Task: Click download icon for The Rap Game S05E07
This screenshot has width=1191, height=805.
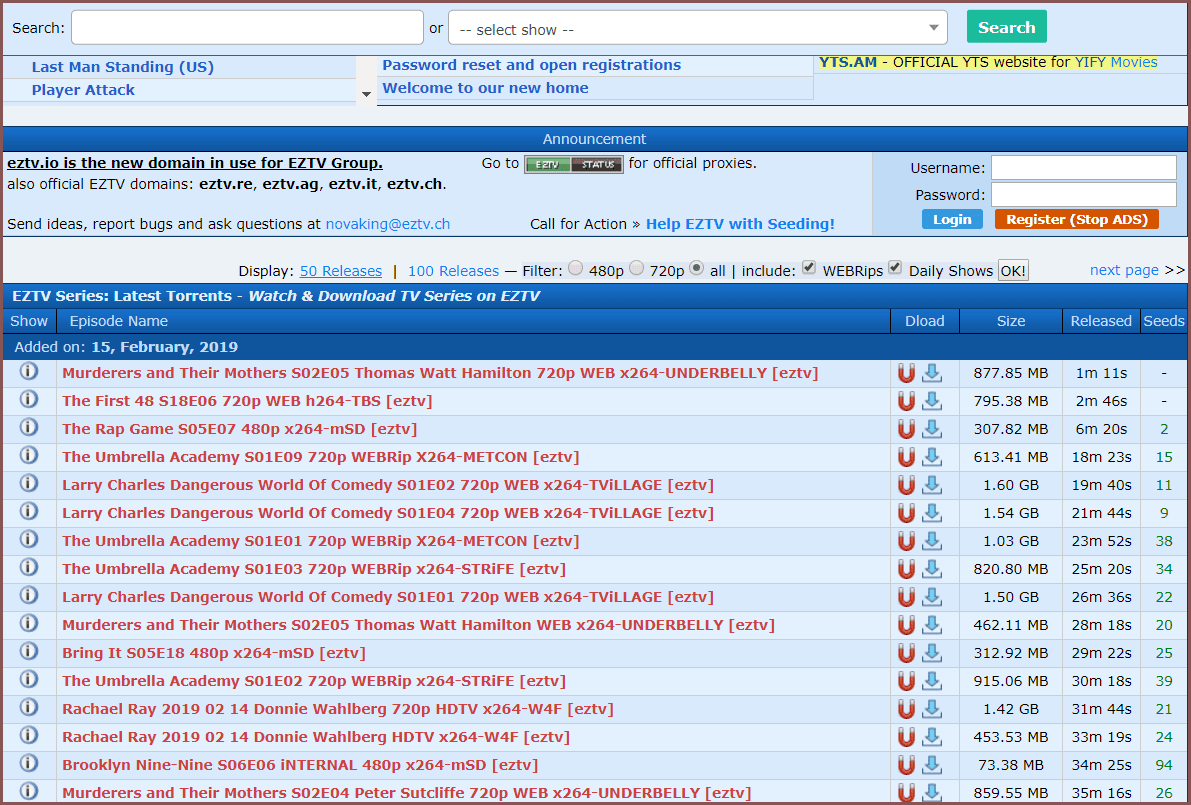Action: tap(932, 429)
